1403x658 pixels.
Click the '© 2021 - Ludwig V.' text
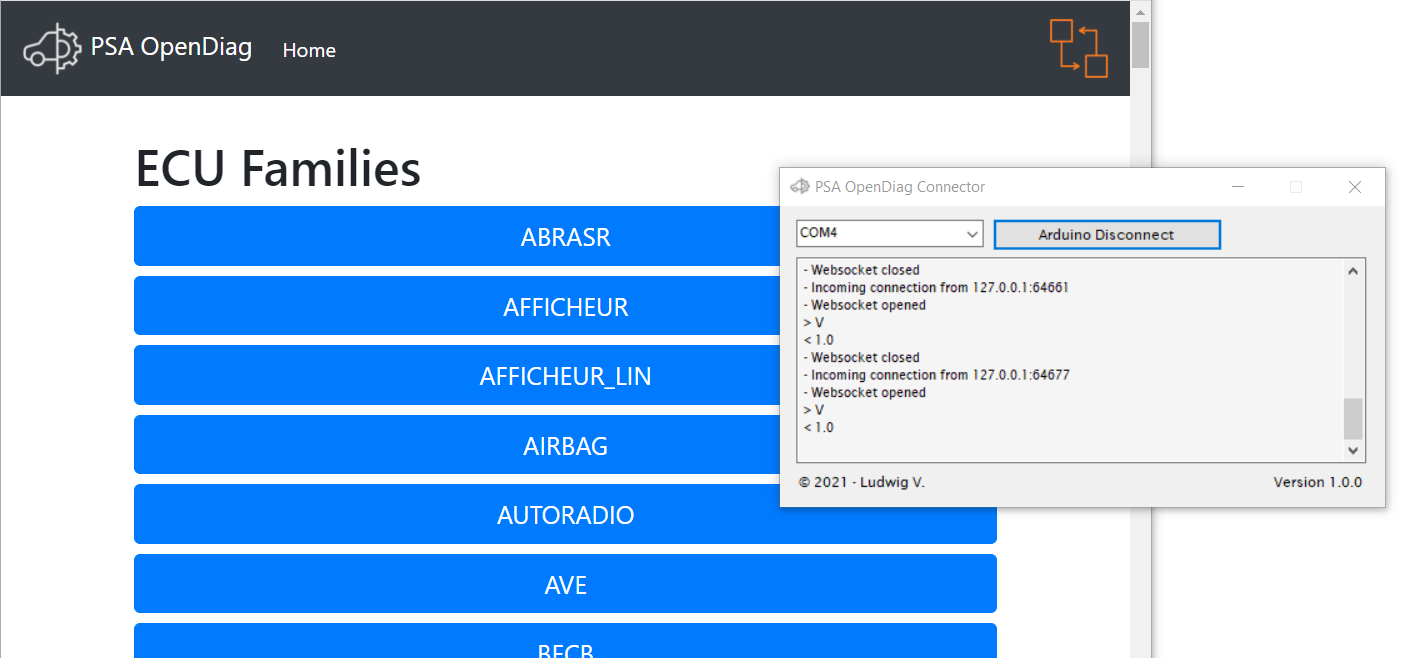pyautogui.click(x=862, y=482)
